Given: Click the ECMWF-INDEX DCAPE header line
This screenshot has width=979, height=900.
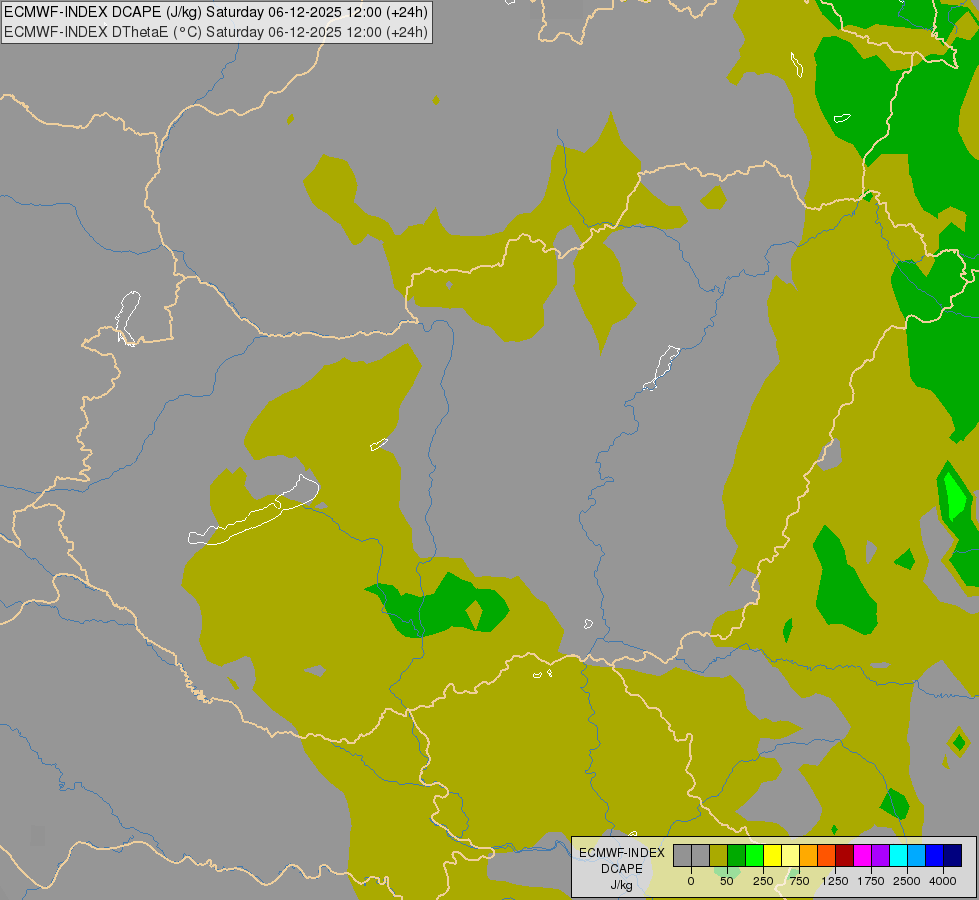Looking at the screenshot, I should (216, 12).
